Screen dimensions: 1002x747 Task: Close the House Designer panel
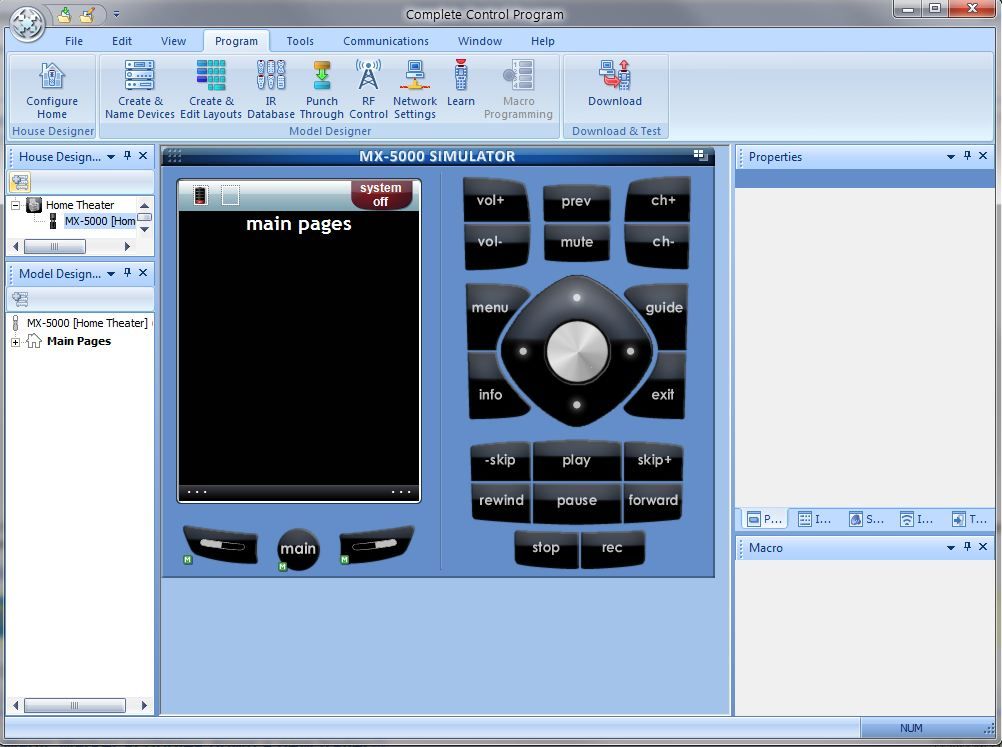point(143,156)
